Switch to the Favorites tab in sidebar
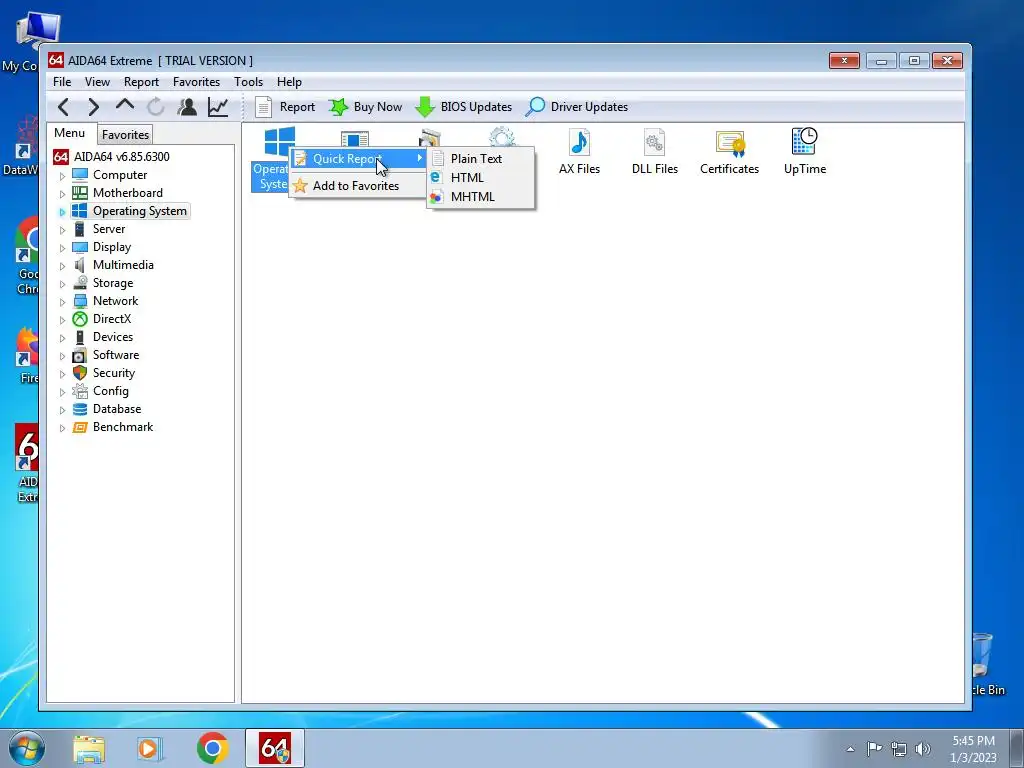The width and height of the screenshot is (1024, 768). (125, 135)
